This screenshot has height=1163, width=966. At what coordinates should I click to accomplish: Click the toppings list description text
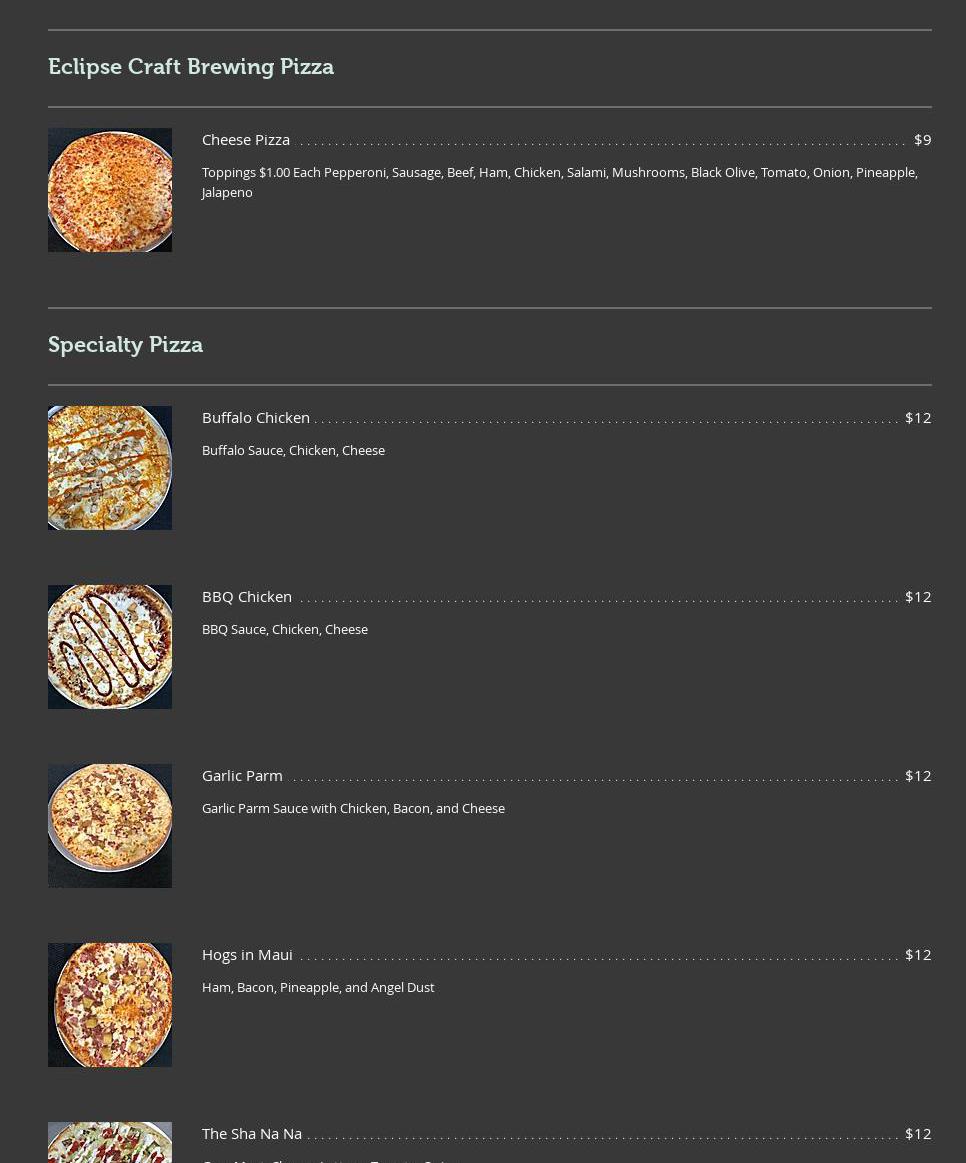559,182
